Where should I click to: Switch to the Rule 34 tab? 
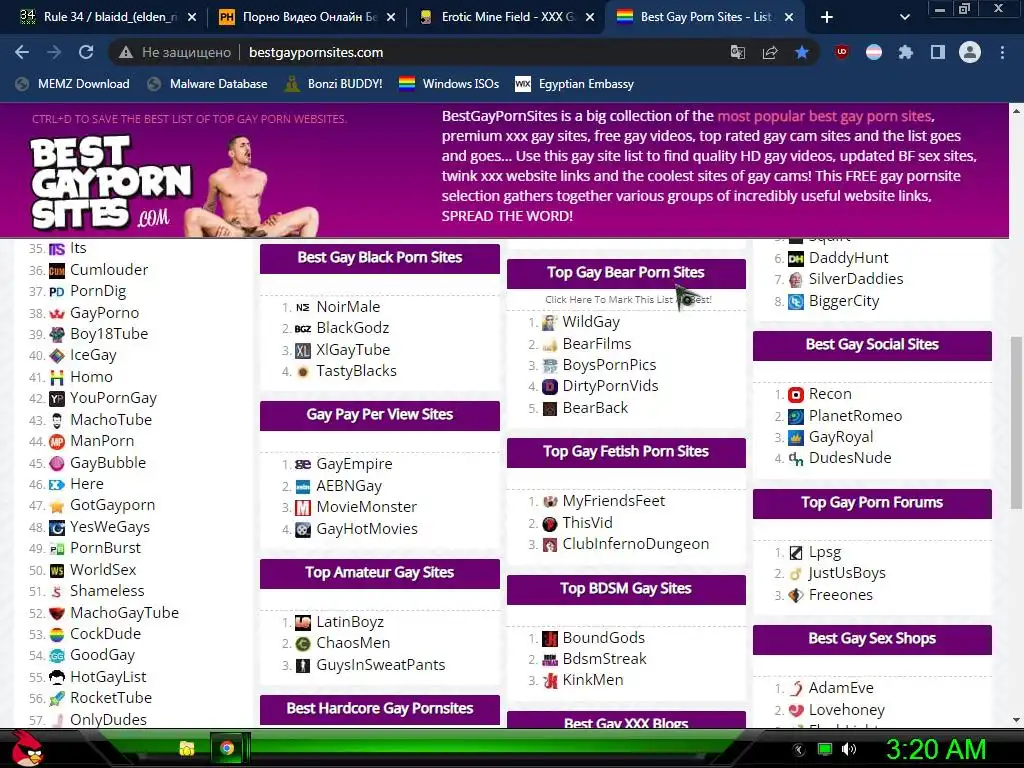(109, 17)
